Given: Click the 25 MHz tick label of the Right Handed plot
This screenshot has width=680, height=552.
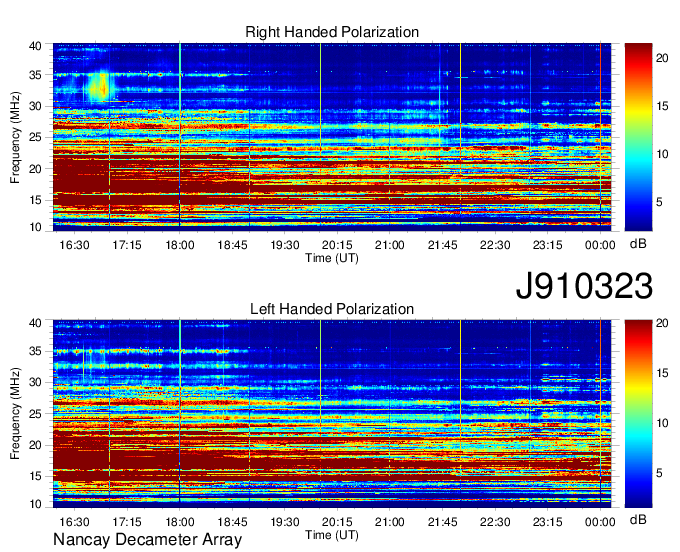Looking at the screenshot, I should [x=35, y=137].
